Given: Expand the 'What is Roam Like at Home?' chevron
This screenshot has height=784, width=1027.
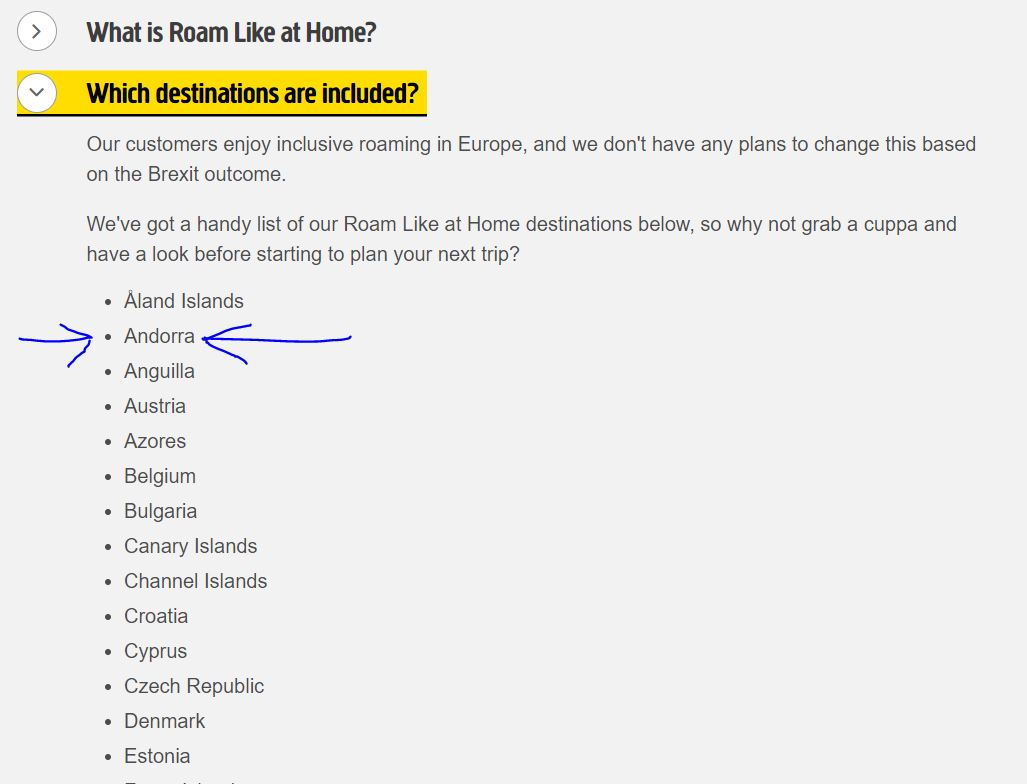Looking at the screenshot, I should click(37, 32).
